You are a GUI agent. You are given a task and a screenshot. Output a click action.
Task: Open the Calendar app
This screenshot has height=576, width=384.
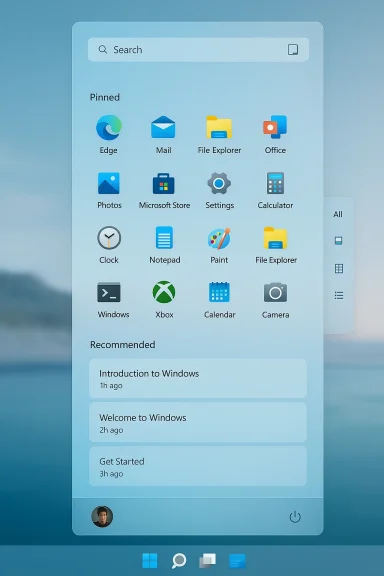(x=219, y=292)
